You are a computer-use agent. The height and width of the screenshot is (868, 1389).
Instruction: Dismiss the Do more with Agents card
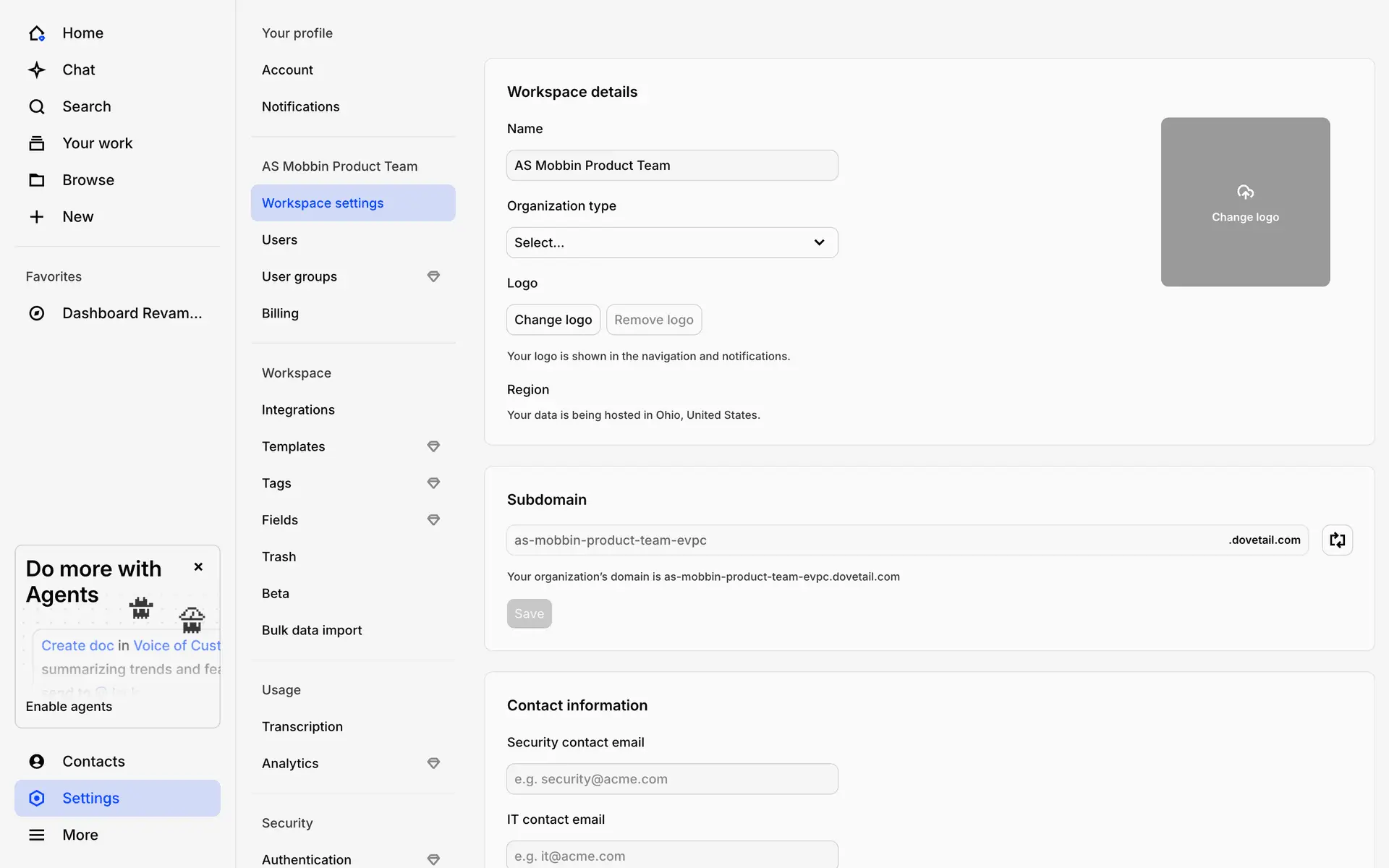point(198,567)
